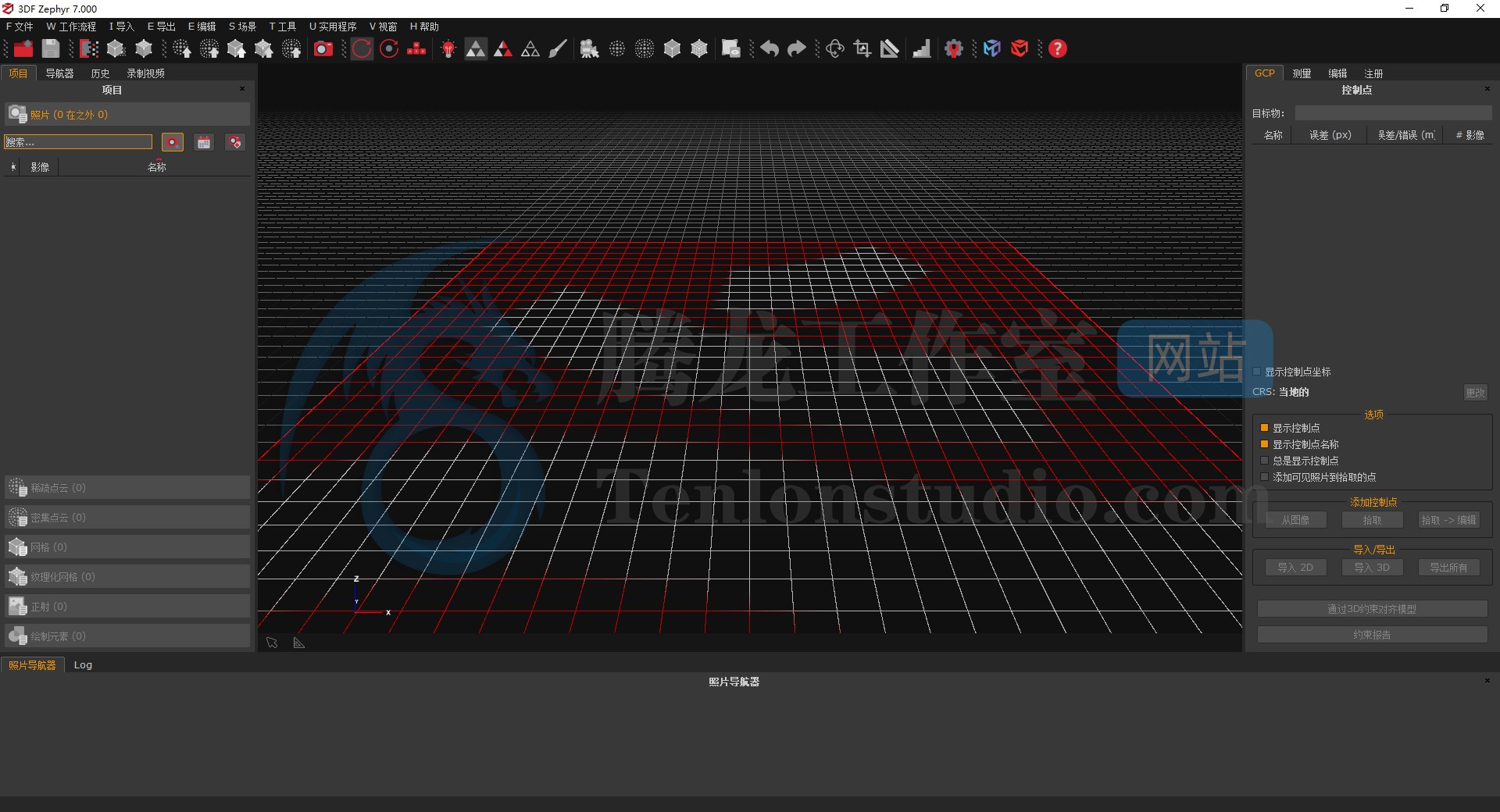The height and width of the screenshot is (812, 1500).
Task: Enable 添加可见照片到拾取的点 checkbox
Action: [x=1264, y=477]
